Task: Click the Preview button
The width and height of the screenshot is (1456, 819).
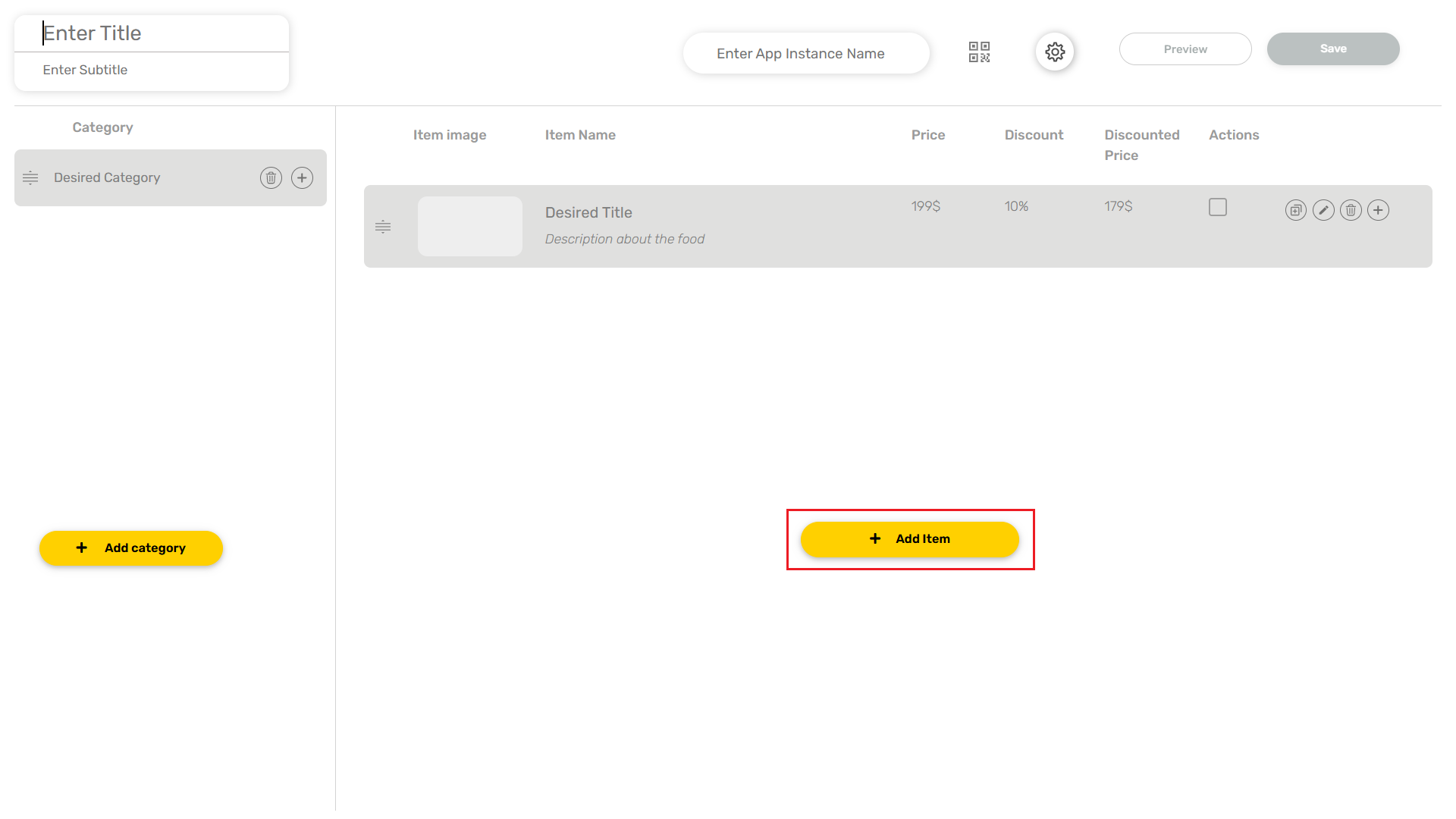Action: pyautogui.click(x=1185, y=49)
